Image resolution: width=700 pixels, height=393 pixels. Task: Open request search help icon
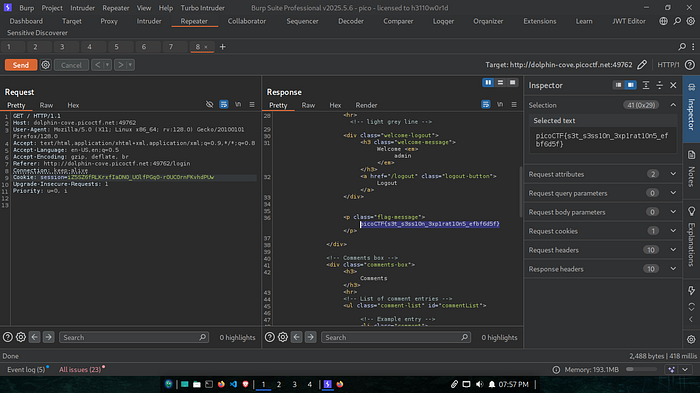click(x=8, y=337)
